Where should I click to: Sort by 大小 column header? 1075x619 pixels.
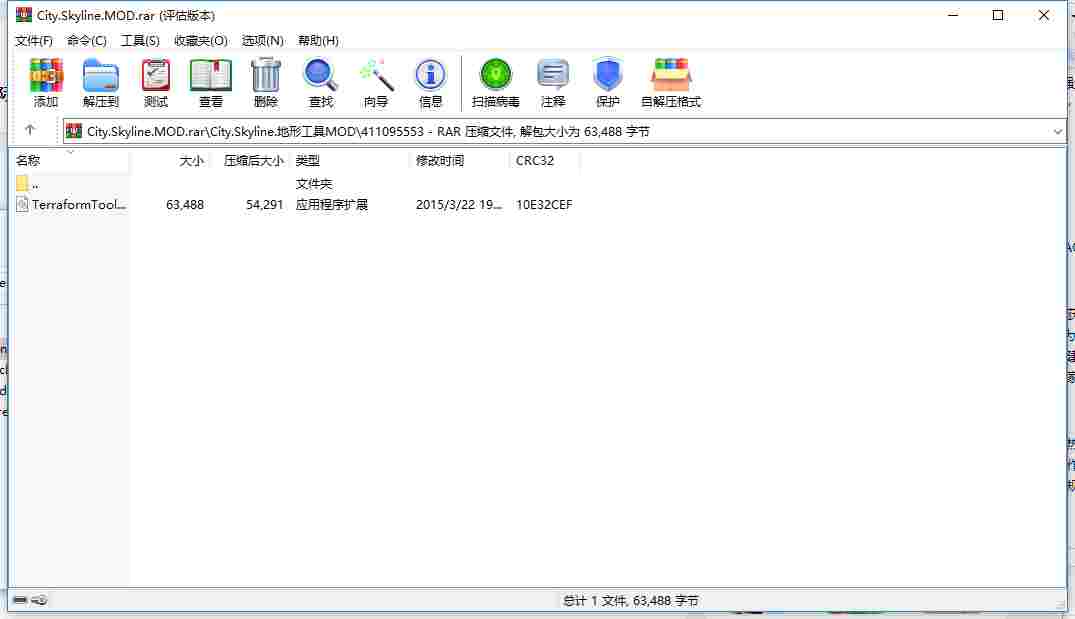(191, 160)
